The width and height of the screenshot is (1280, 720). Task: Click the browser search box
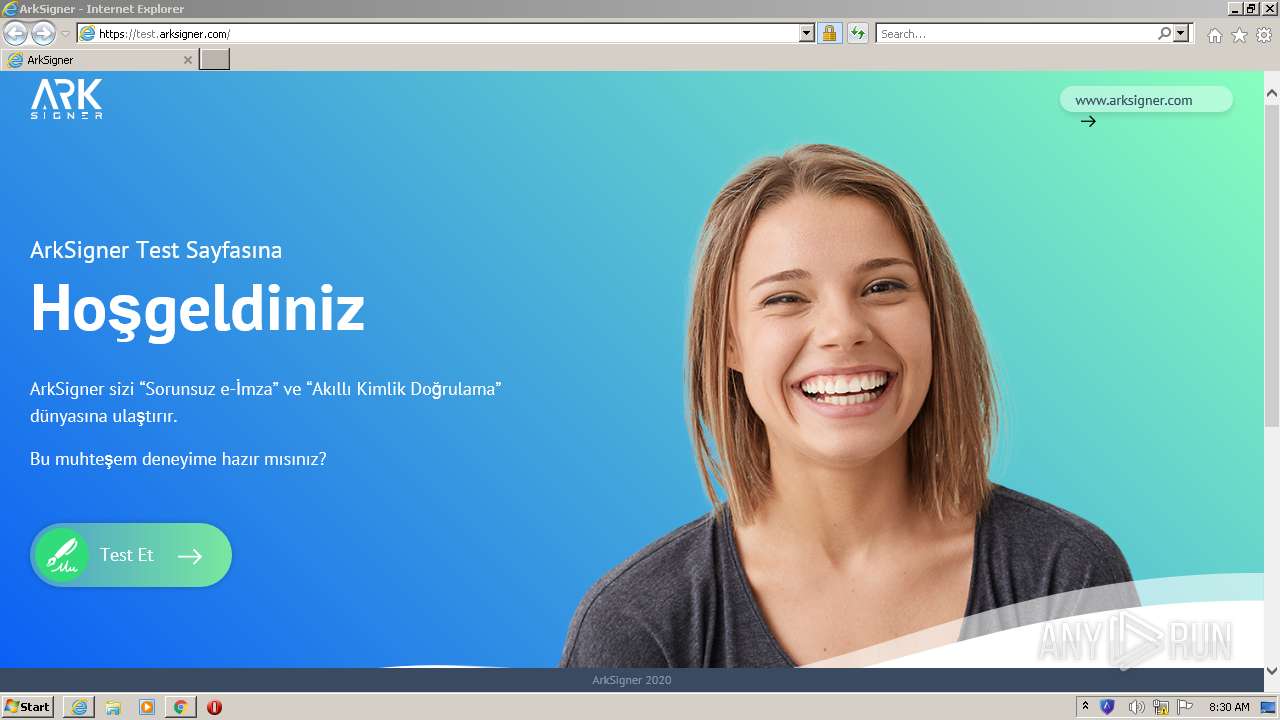click(x=1015, y=33)
